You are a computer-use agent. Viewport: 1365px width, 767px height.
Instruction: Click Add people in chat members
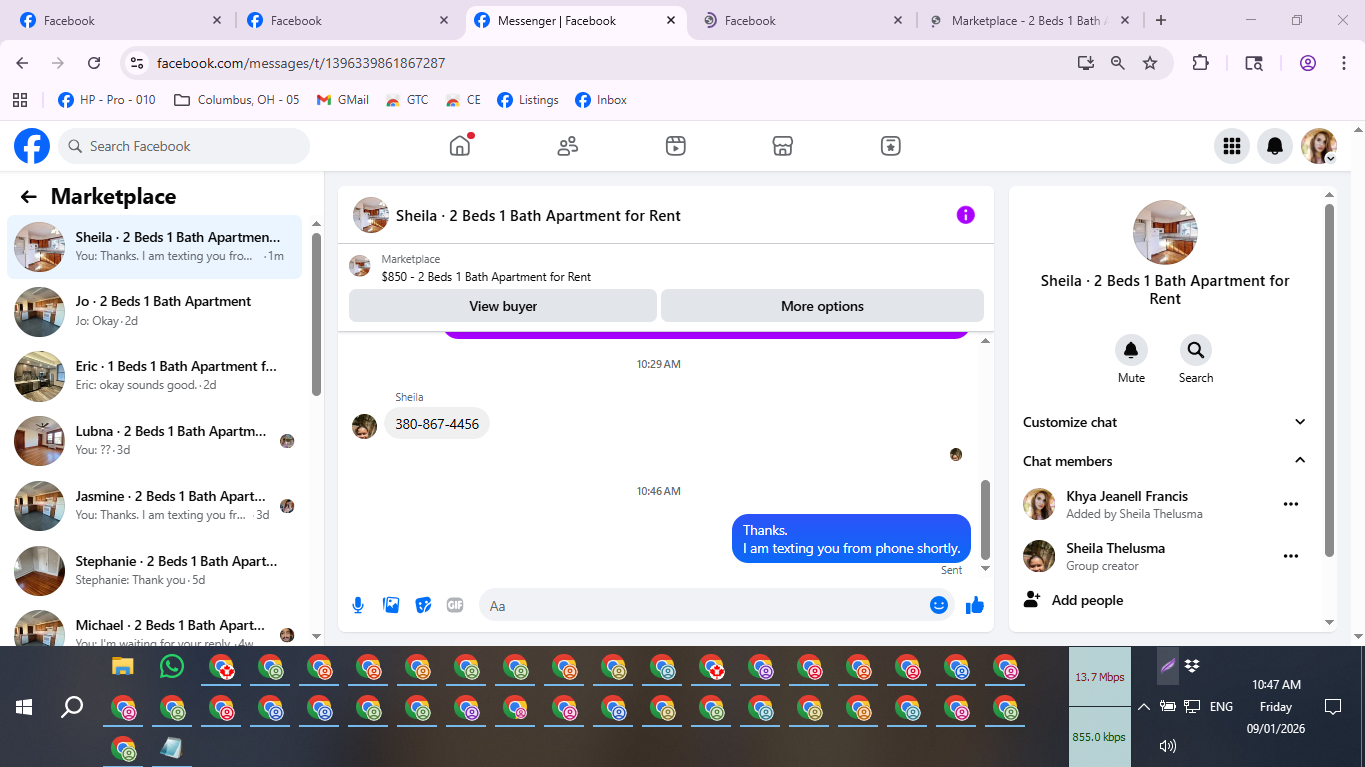point(1073,600)
